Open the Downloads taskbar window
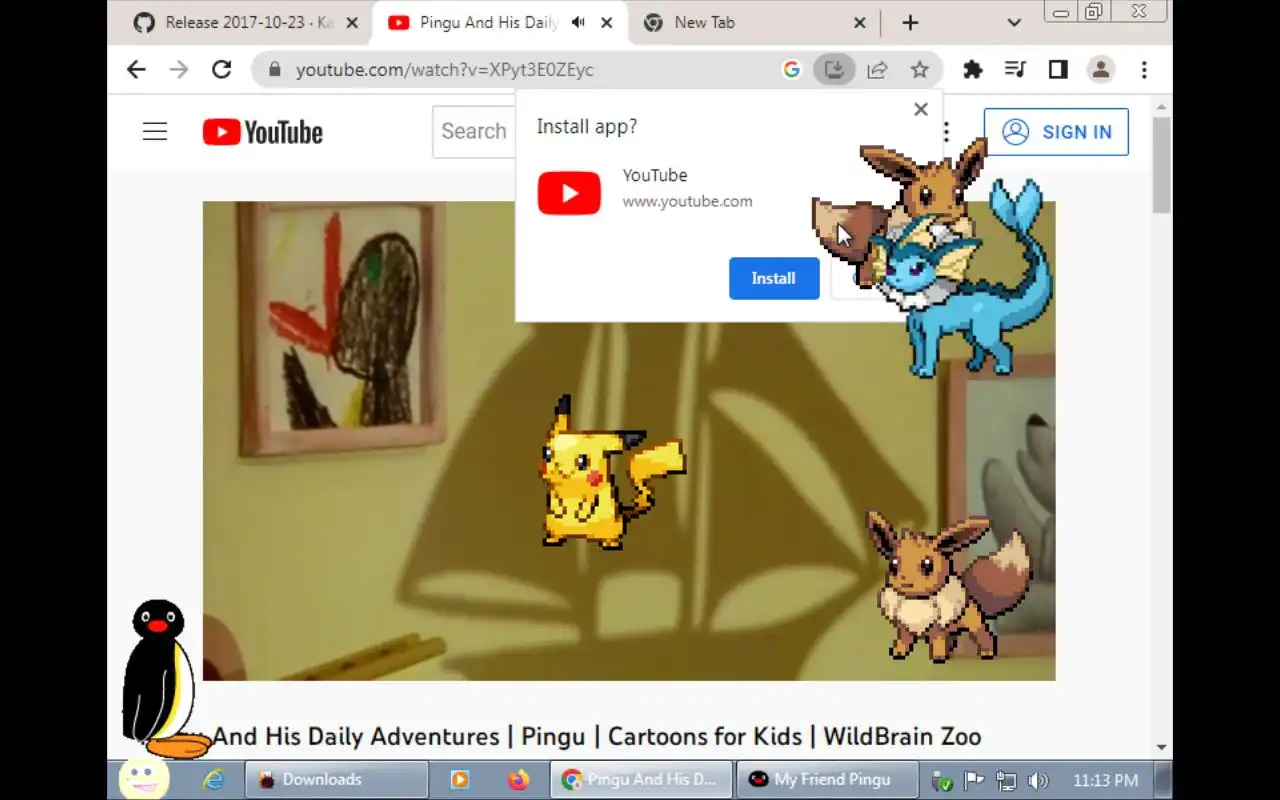Image resolution: width=1280 pixels, height=800 pixels. click(x=336, y=779)
